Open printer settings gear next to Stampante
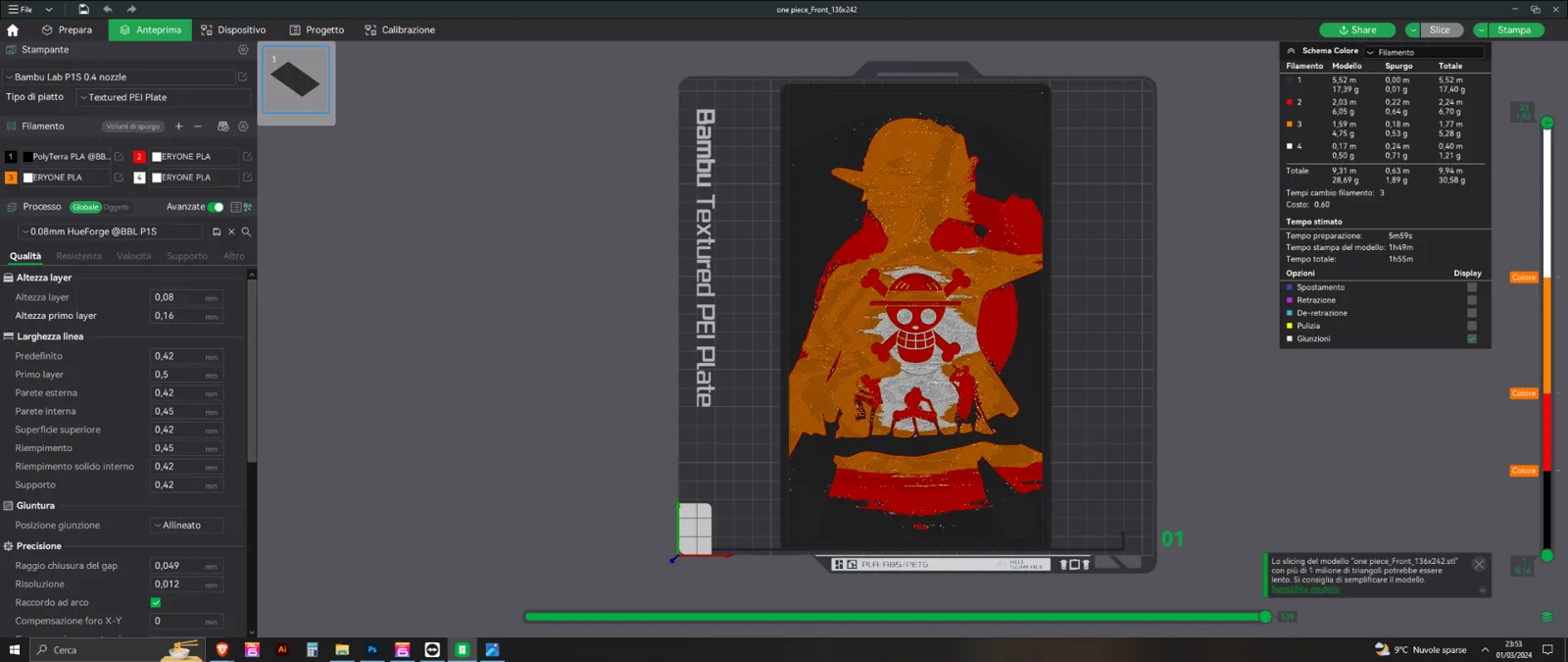The height and width of the screenshot is (662, 1568). [x=243, y=50]
